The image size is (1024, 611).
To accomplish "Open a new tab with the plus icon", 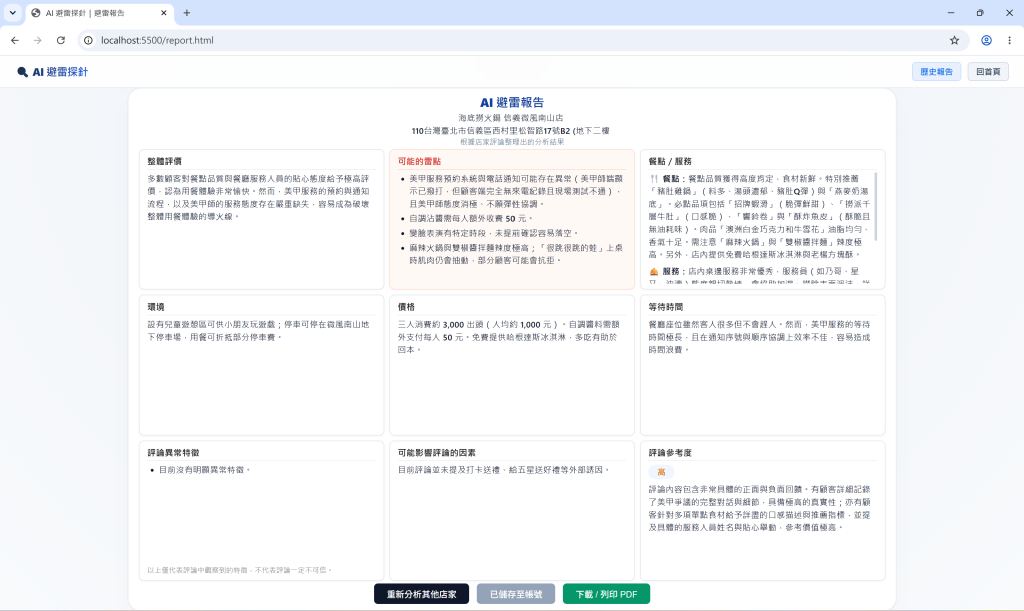I will coord(187,12).
